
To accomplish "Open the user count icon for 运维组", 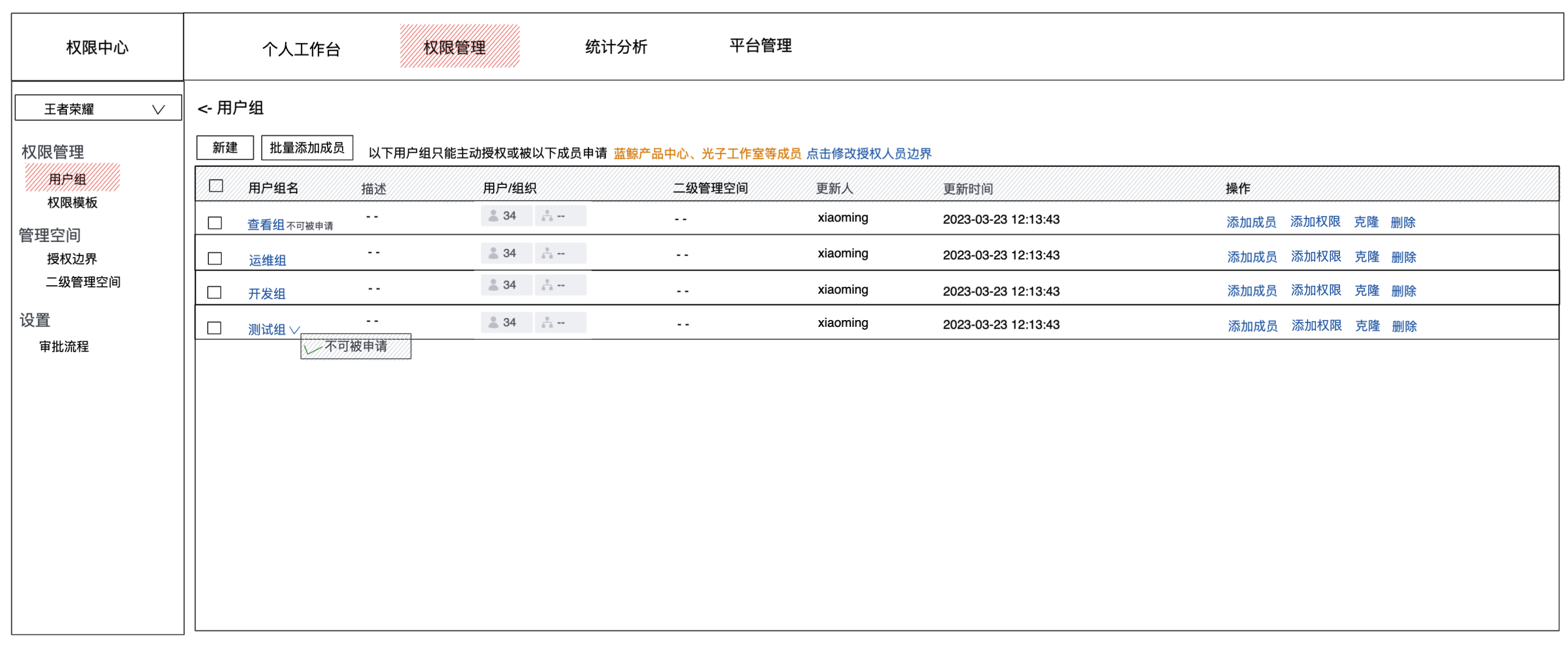I will pos(507,253).
